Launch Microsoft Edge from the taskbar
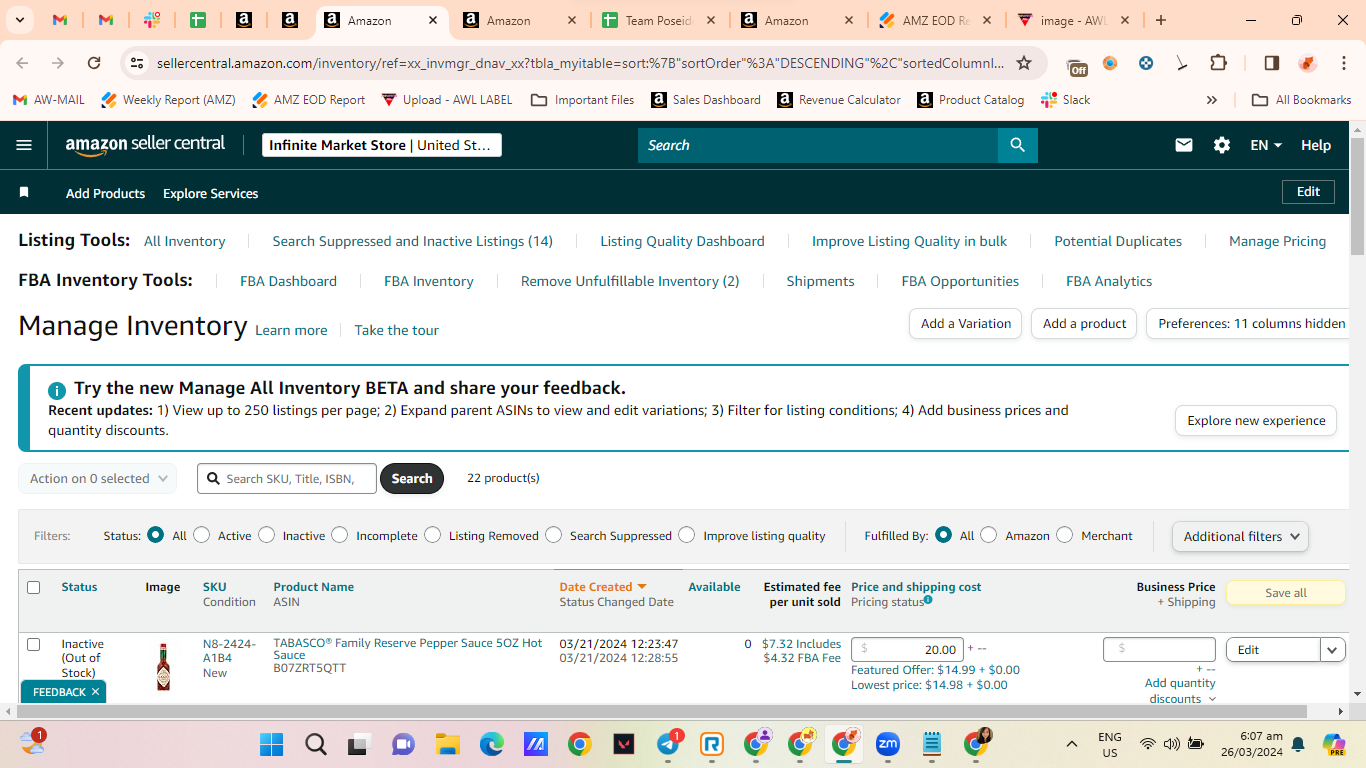The height and width of the screenshot is (768, 1366). click(x=491, y=744)
